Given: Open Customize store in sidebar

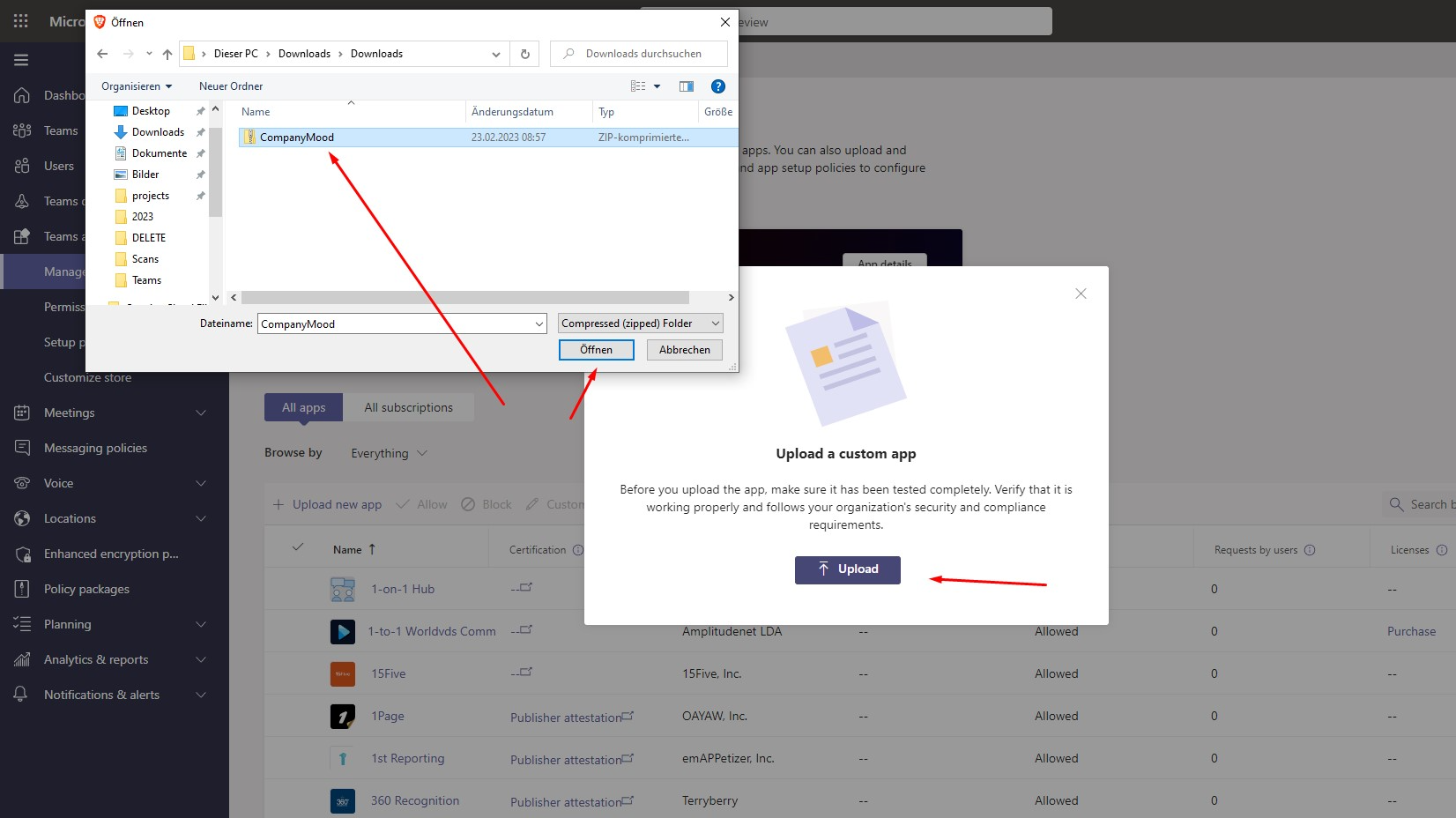Looking at the screenshot, I should (x=88, y=377).
